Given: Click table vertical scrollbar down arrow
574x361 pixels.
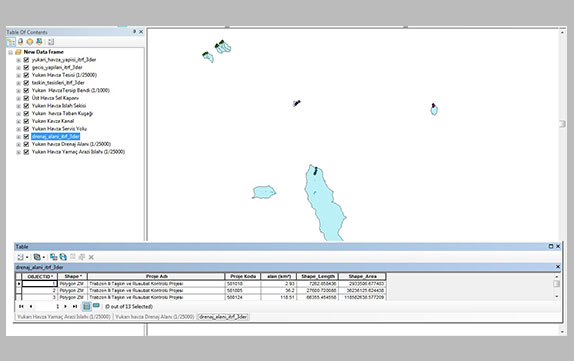Looking at the screenshot, I should tap(557, 297).
